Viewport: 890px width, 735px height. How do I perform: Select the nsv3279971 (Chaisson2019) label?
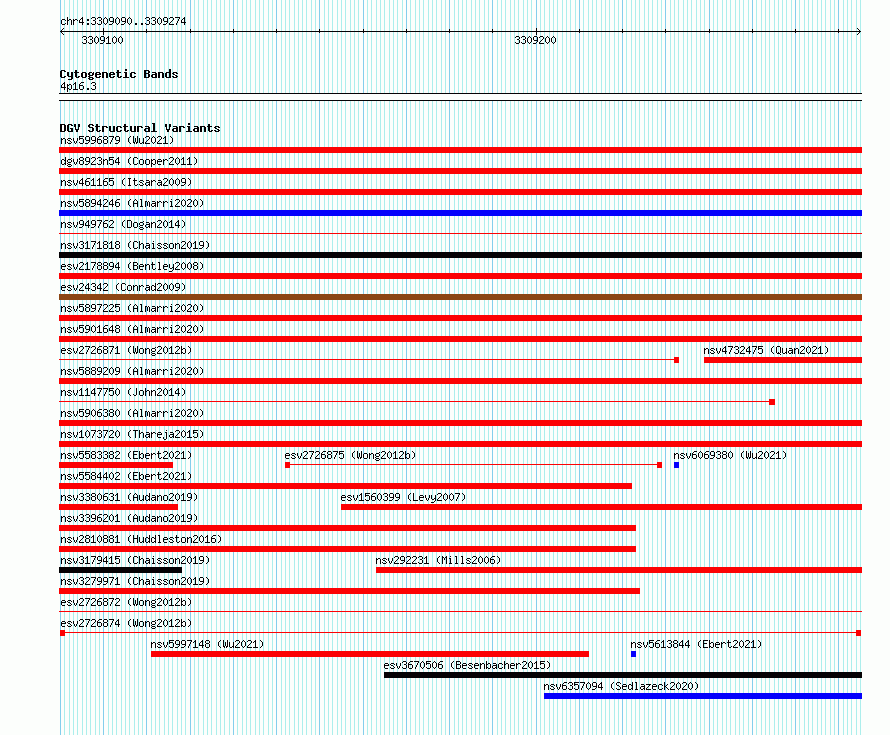point(135,581)
